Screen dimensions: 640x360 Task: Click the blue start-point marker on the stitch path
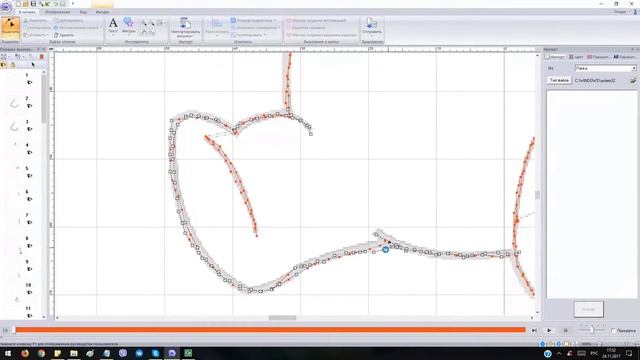pos(385,249)
